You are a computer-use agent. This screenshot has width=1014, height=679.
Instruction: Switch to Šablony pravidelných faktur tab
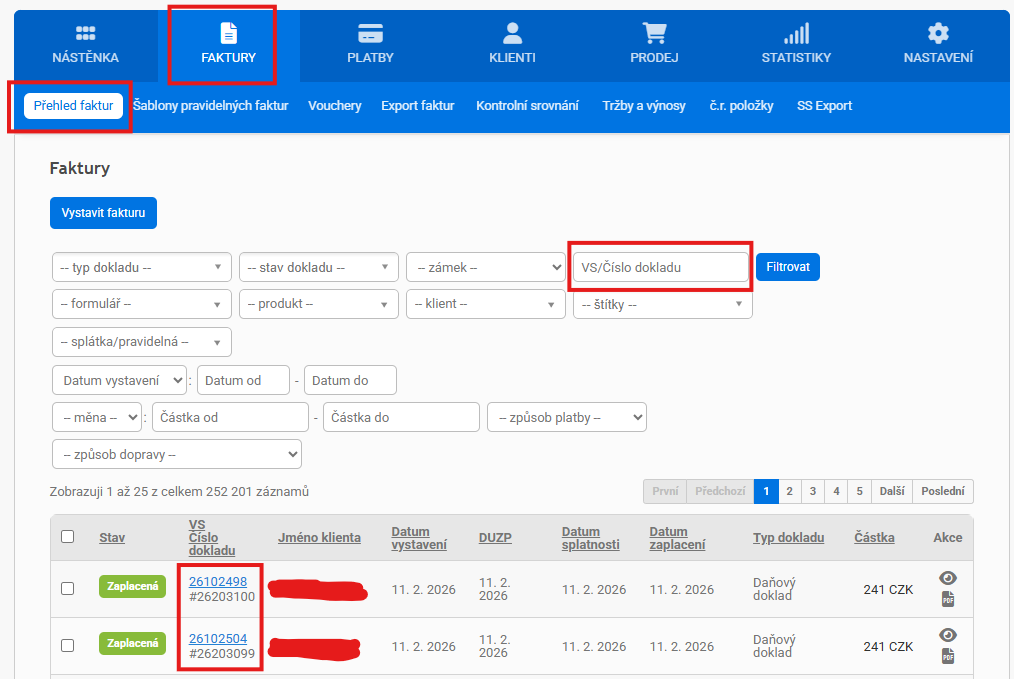(211, 105)
